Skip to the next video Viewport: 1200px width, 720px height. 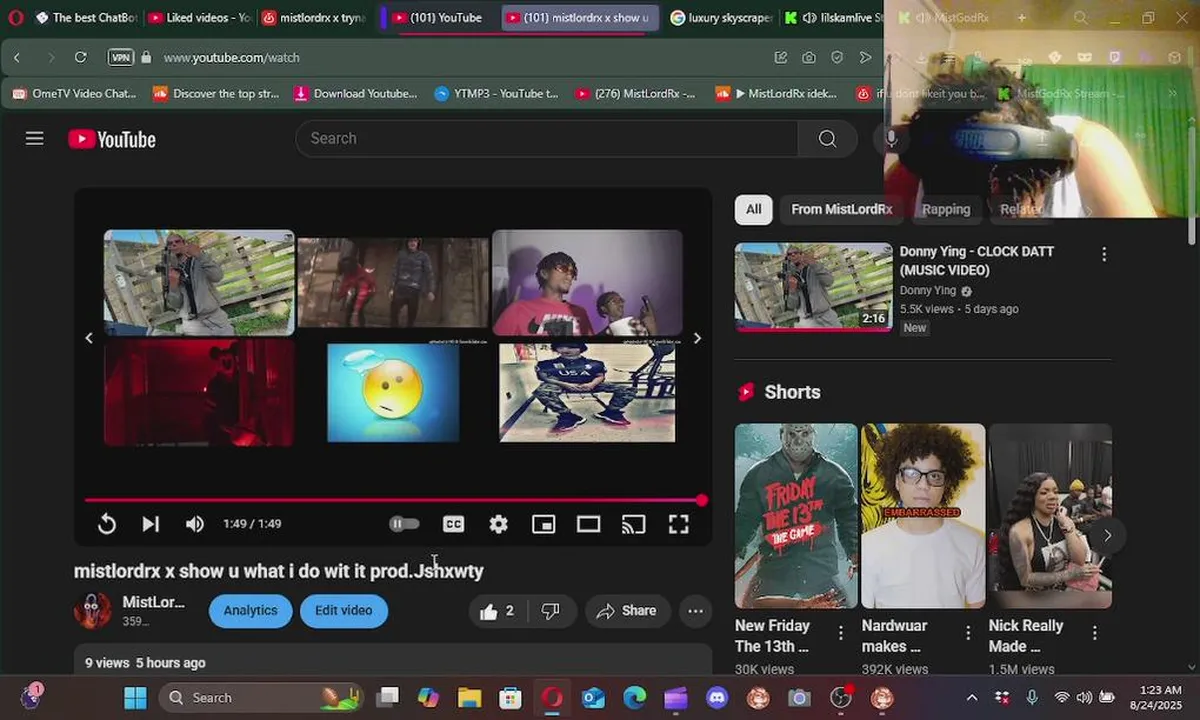click(151, 524)
